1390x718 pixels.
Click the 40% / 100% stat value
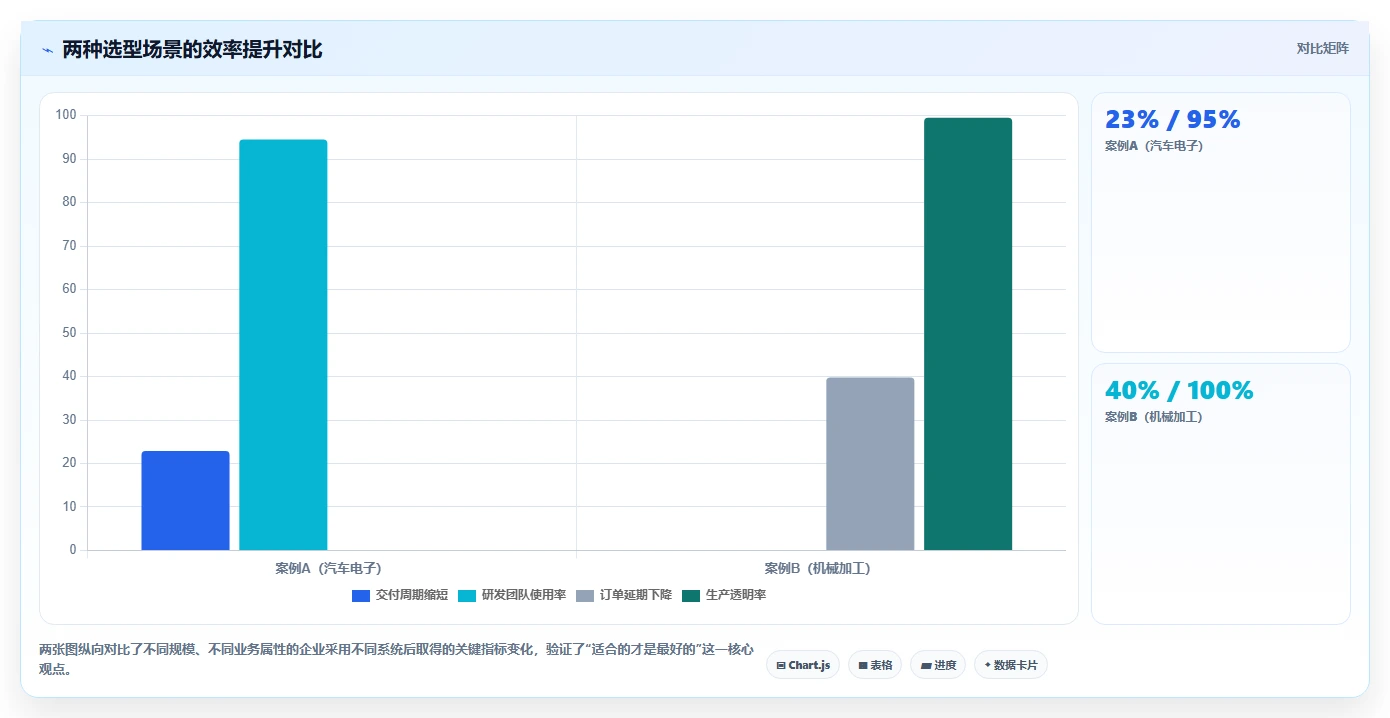click(x=1179, y=391)
